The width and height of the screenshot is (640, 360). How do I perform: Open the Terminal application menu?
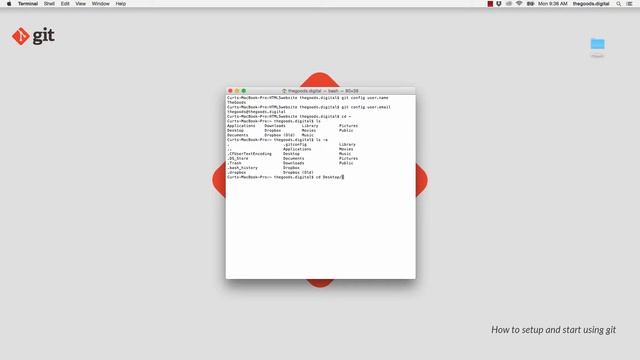[28, 4]
